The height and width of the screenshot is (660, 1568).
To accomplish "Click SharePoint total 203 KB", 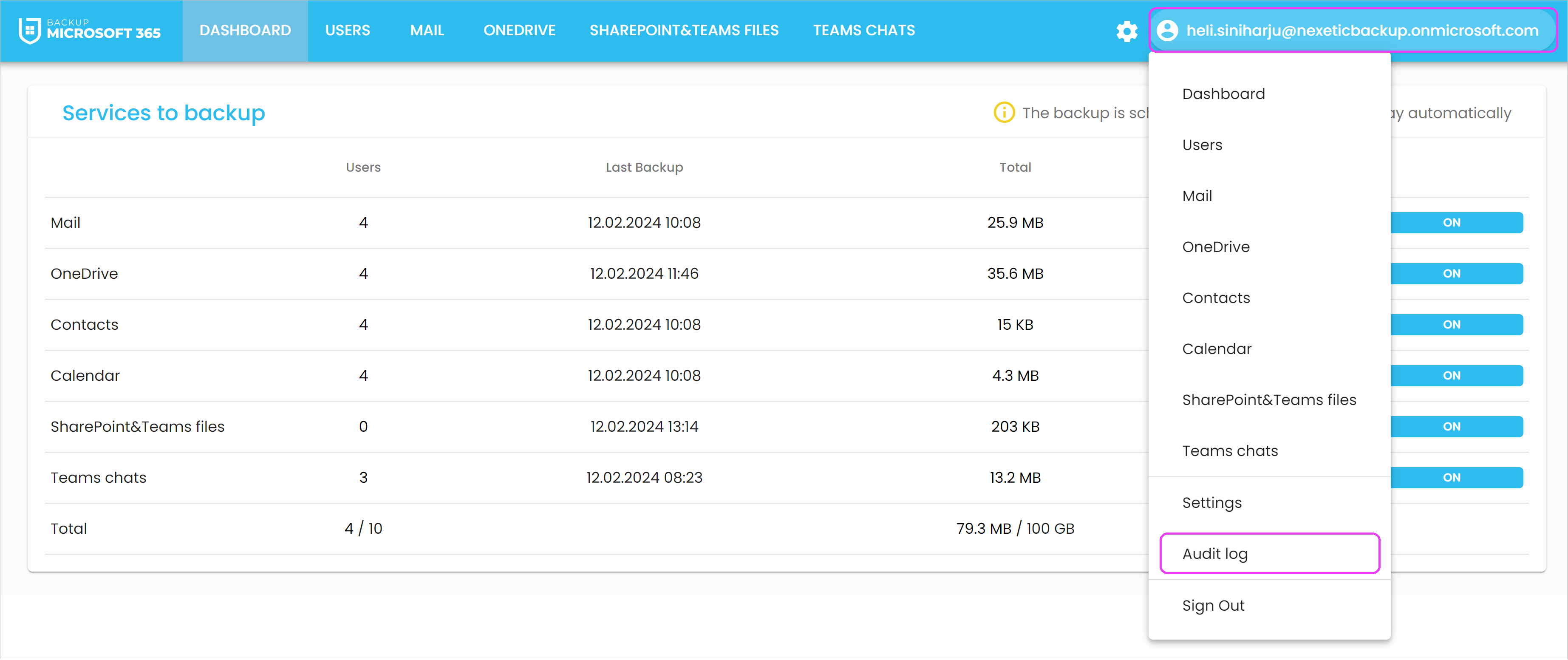I will point(1015,427).
